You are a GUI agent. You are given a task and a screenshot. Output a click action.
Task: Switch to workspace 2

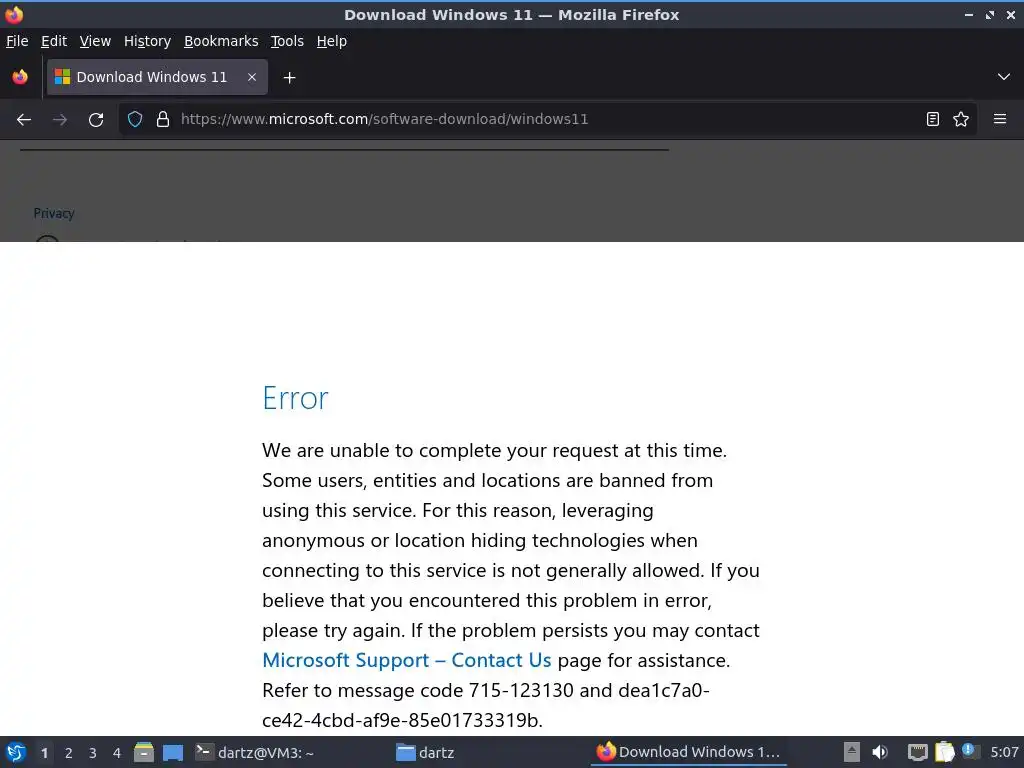point(69,753)
